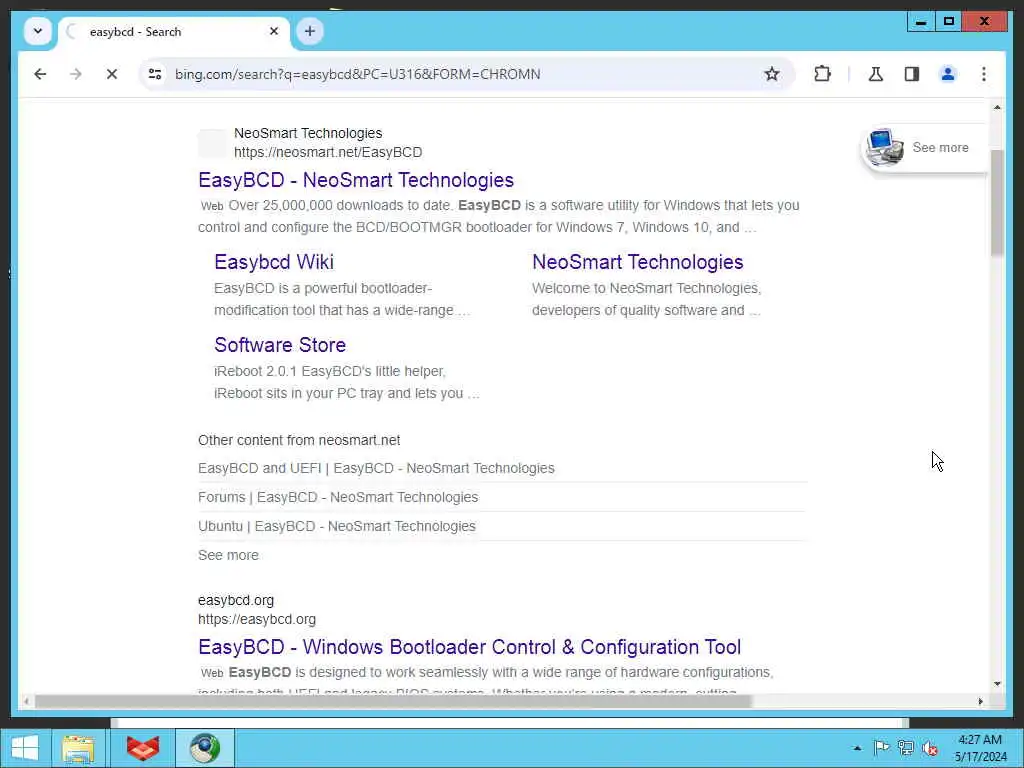Screen dimensions: 1024x768
Task: Open Forums | EasyBCD link
Action: (338, 497)
